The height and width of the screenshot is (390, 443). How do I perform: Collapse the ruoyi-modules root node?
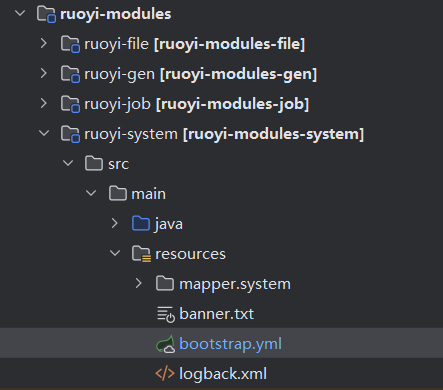tap(20, 14)
